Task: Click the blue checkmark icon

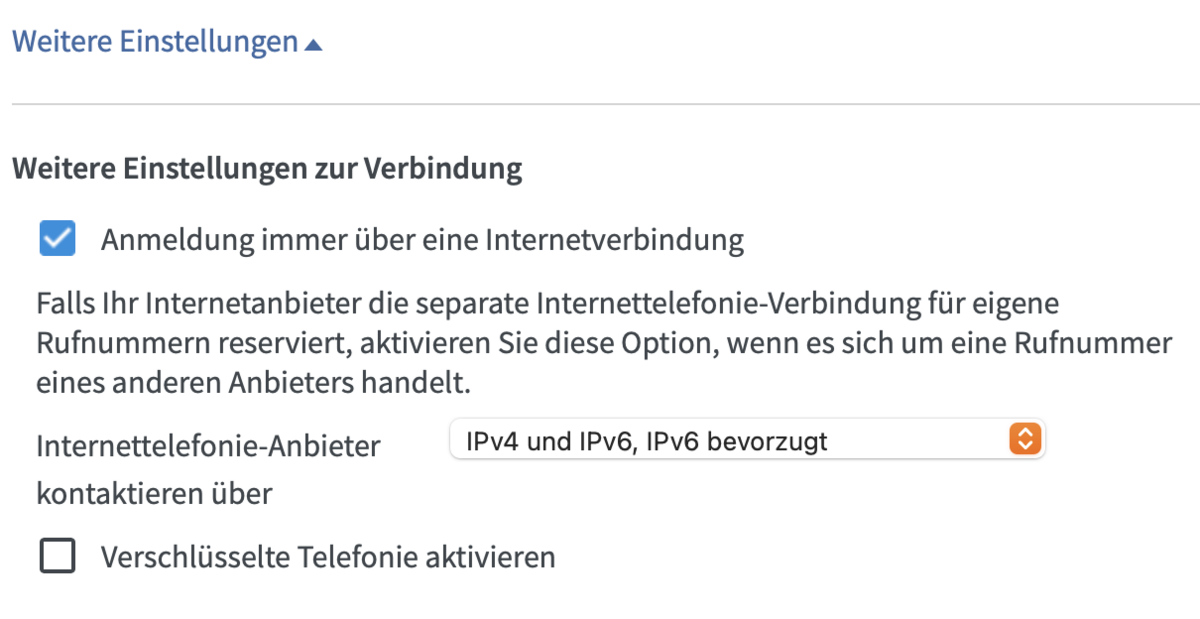Action: pos(57,240)
